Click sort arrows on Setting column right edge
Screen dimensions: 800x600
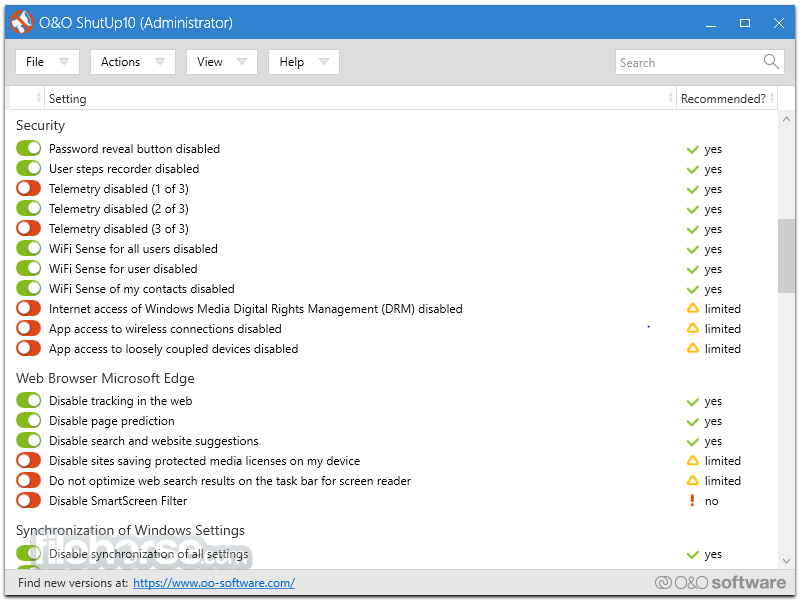point(670,98)
